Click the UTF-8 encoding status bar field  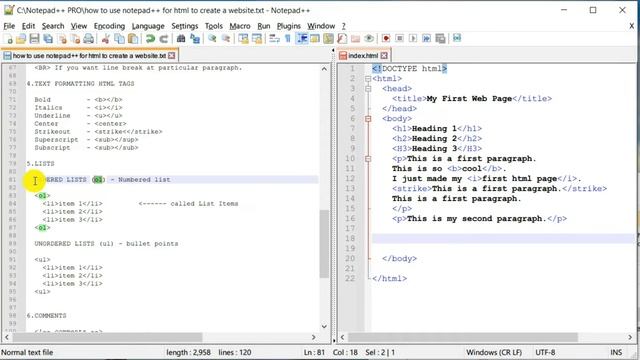pos(545,352)
